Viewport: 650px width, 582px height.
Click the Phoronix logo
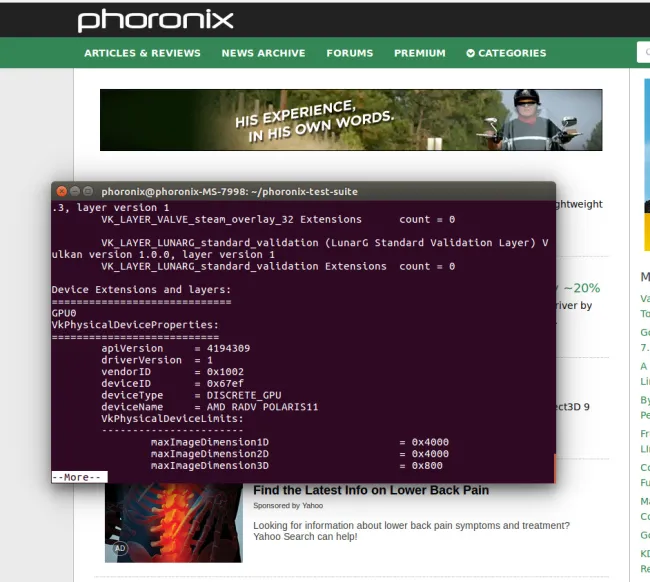point(155,20)
